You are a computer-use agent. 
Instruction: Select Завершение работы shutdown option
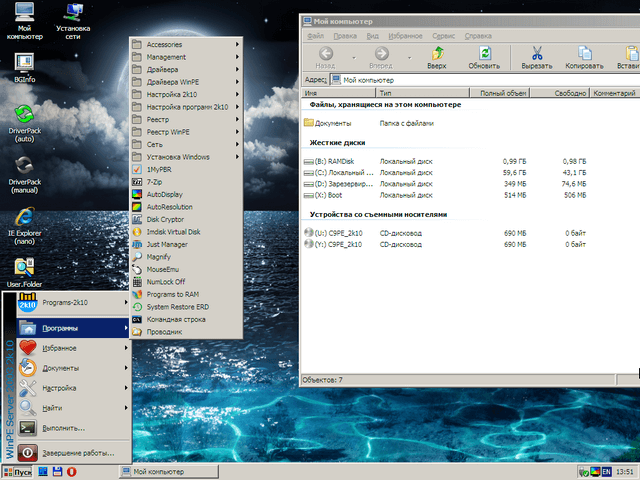click(x=78, y=452)
